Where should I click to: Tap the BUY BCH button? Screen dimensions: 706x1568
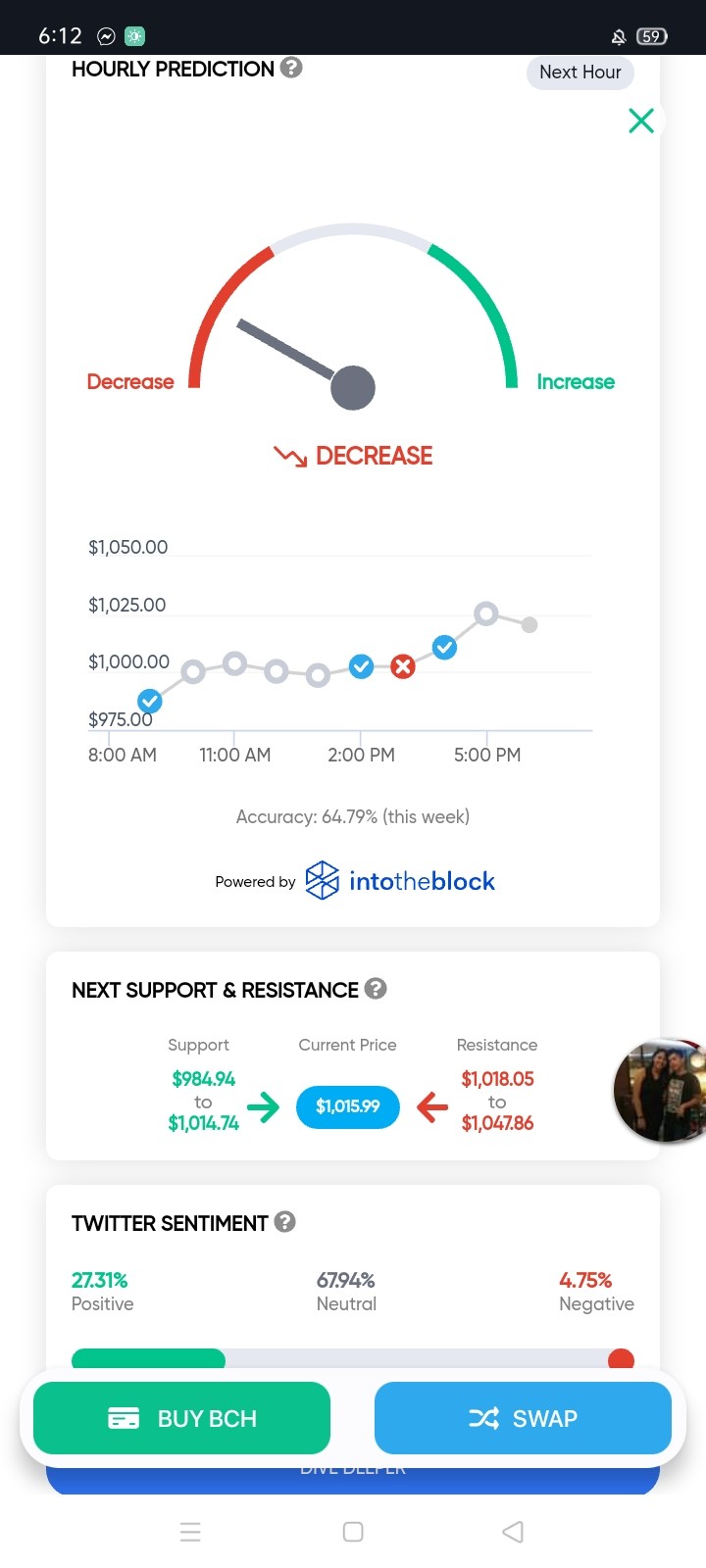pyautogui.click(x=181, y=1418)
